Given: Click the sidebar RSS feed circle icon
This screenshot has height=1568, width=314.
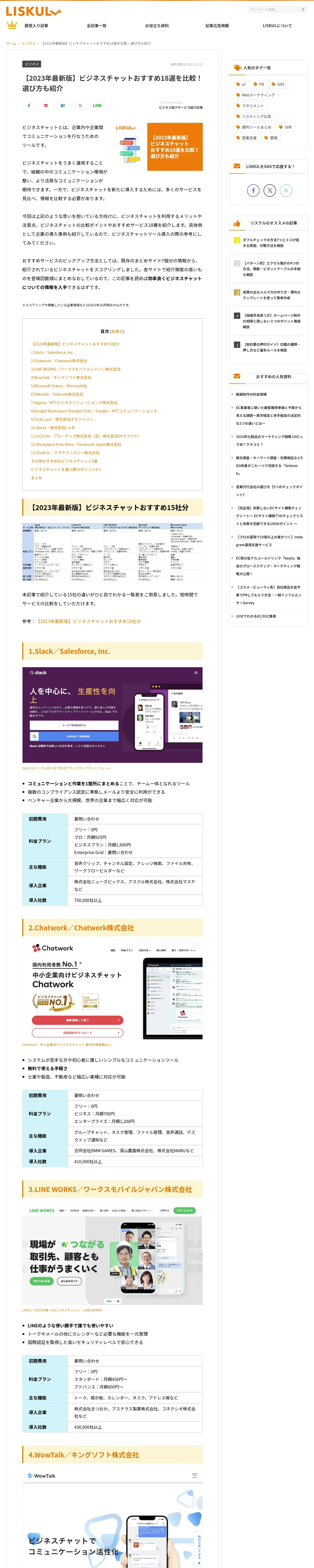Looking at the screenshot, I should pos(286,191).
